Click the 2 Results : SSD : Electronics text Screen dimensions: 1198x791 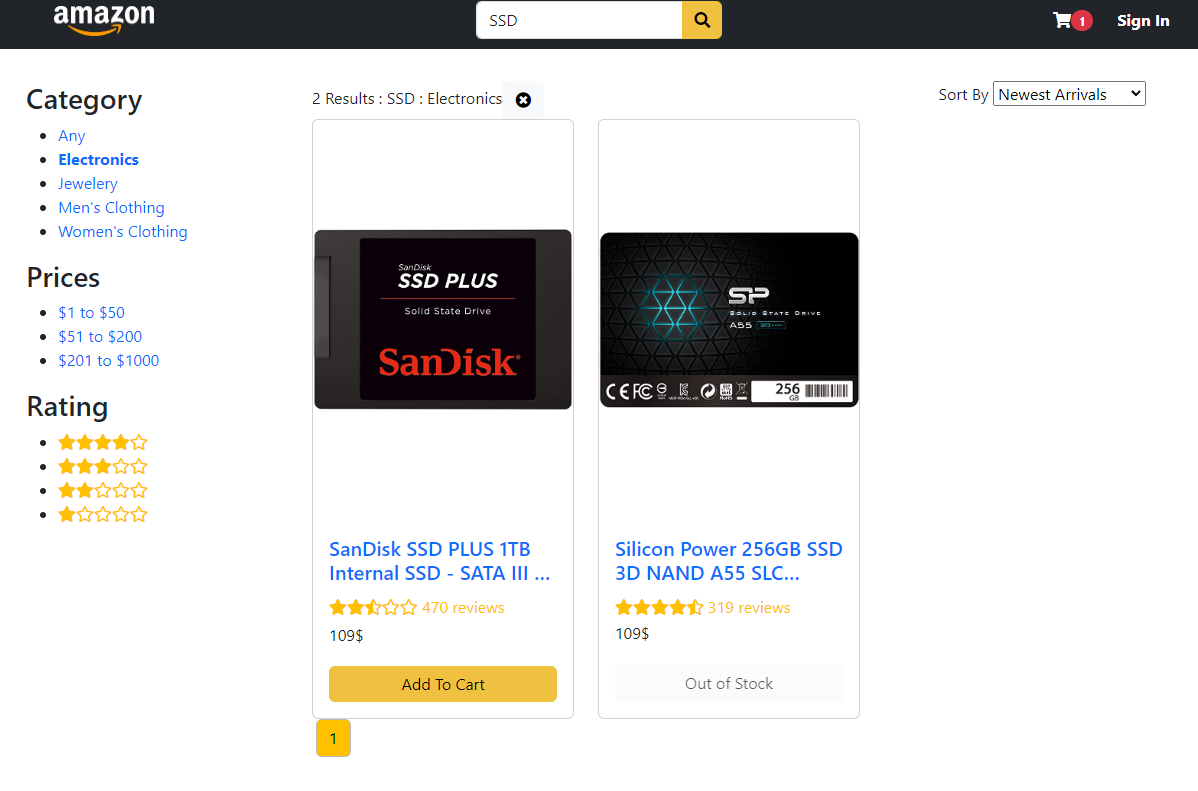406,99
